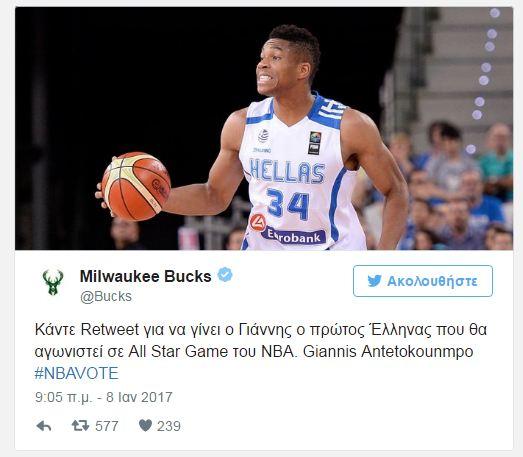The image size is (523, 457).
Task: Click the 577 retweet count
Action: pos(107,426)
